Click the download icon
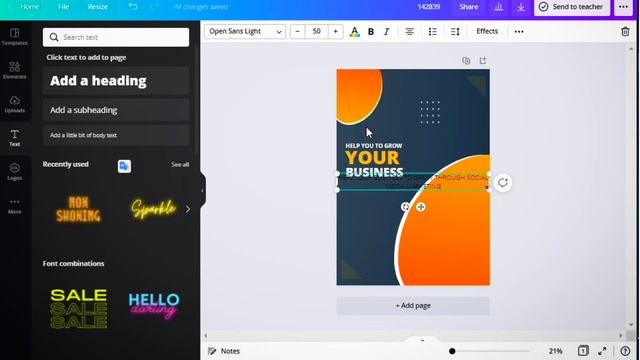Screen dimensions: 640x360 click(521, 7)
